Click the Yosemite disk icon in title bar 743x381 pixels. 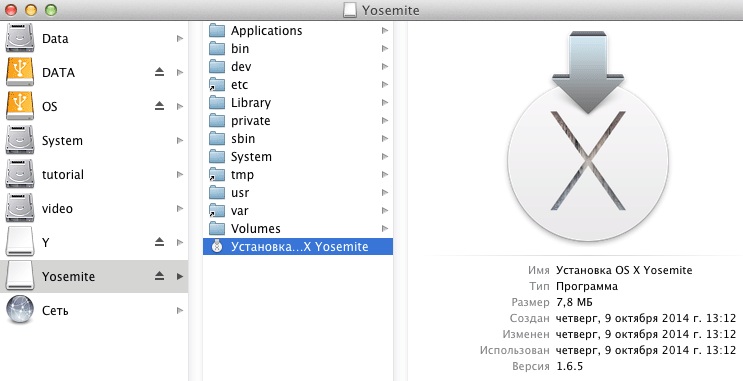point(350,10)
